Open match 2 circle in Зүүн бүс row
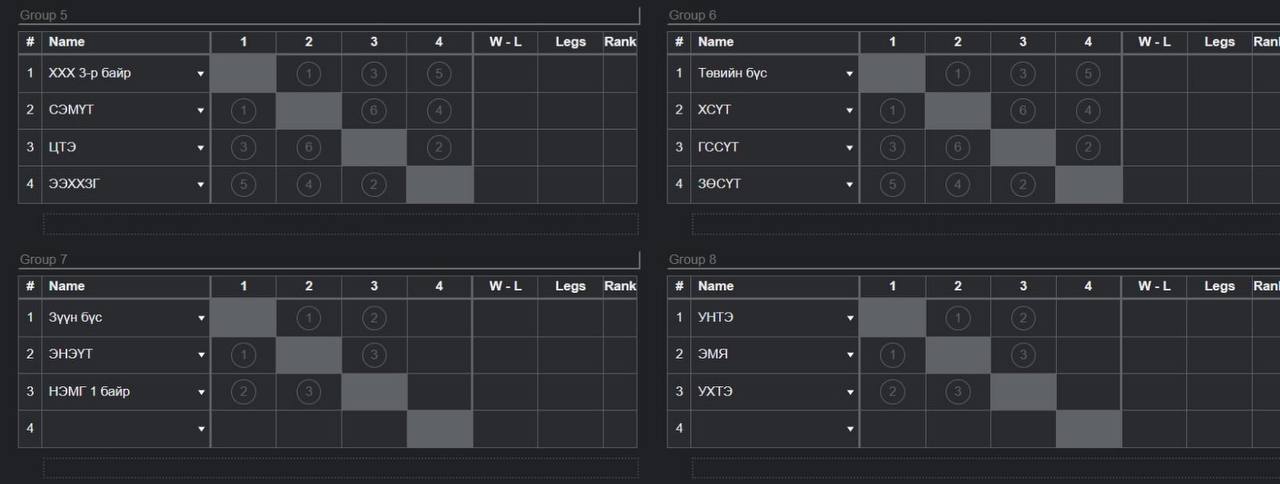The image size is (1280, 484). (374, 318)
